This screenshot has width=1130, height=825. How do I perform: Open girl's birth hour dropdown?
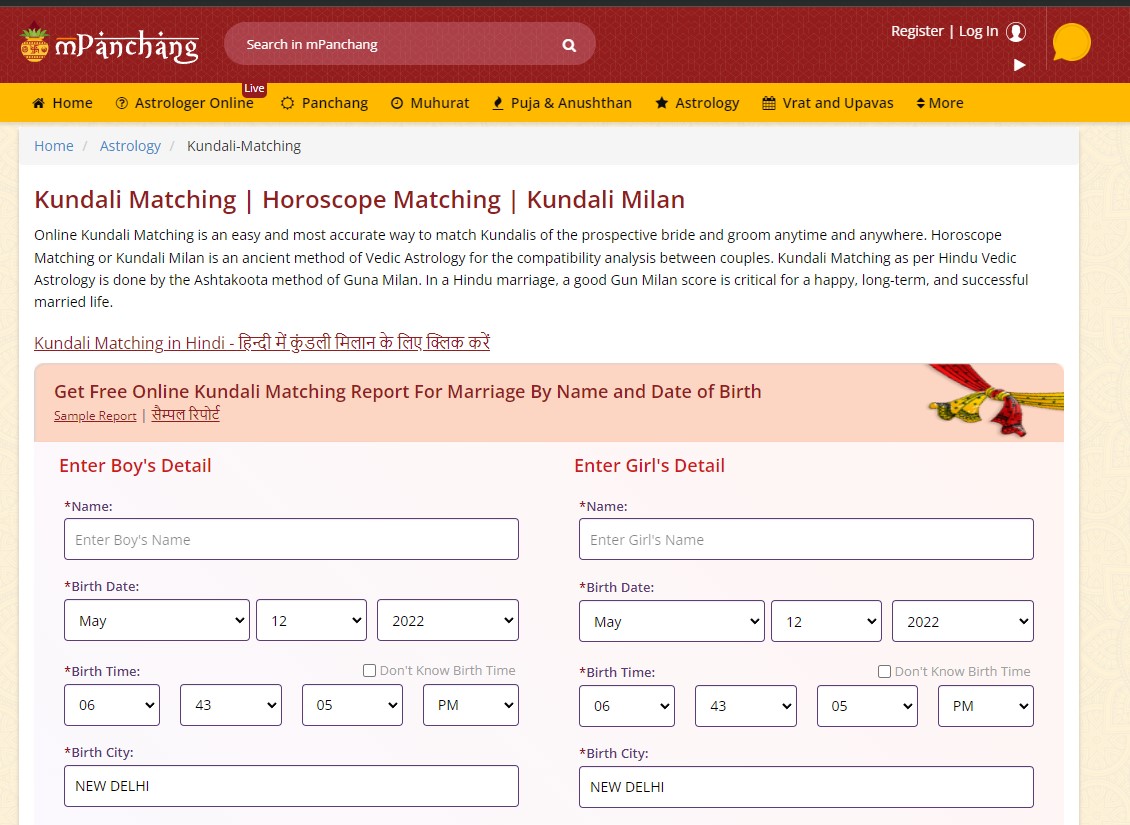(x=626, y=706)
